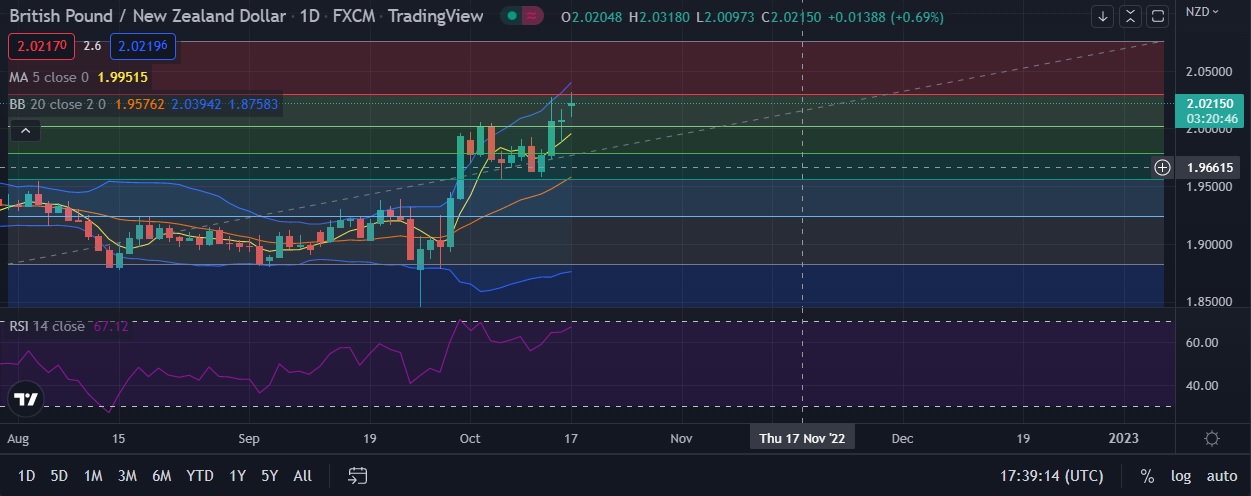Image resolution: width=1251 pixels, height=496 pixels.
Task: Click the 2.05000 price axis label
Action: click(x=1210, y=72)
